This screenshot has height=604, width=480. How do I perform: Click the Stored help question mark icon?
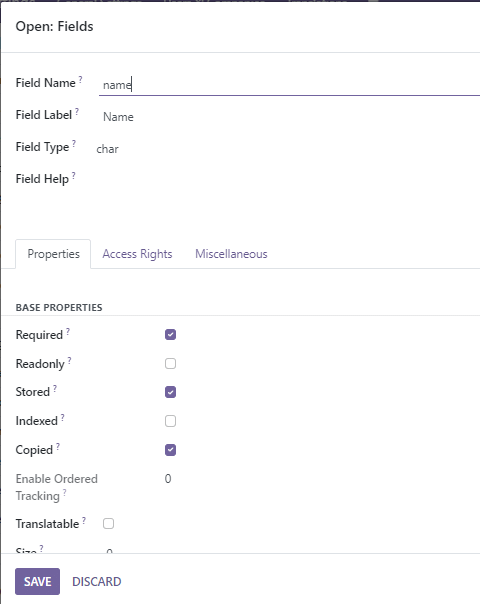(55, 388)
